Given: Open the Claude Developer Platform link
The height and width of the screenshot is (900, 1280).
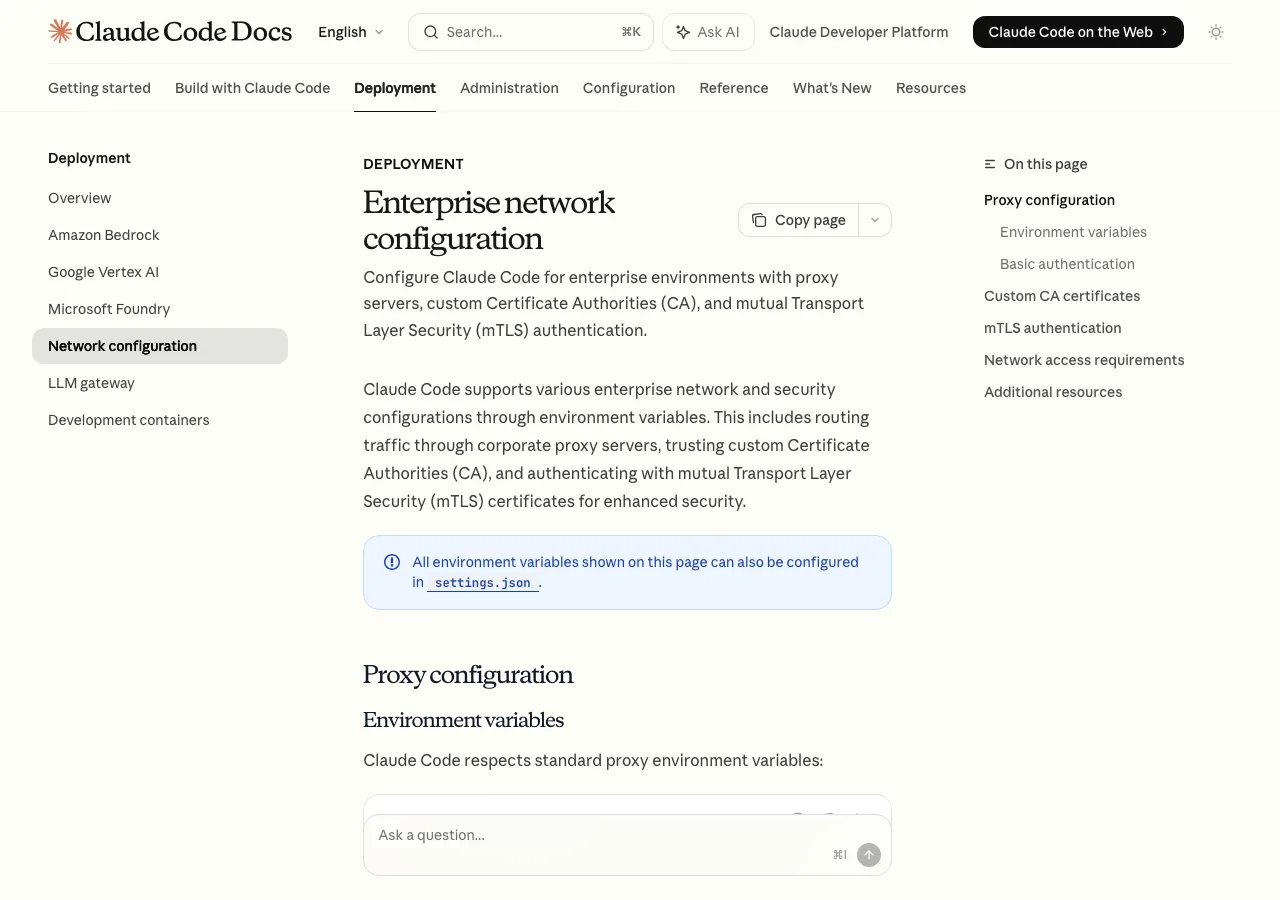Looking at the screenshot, I should (859, 32).
